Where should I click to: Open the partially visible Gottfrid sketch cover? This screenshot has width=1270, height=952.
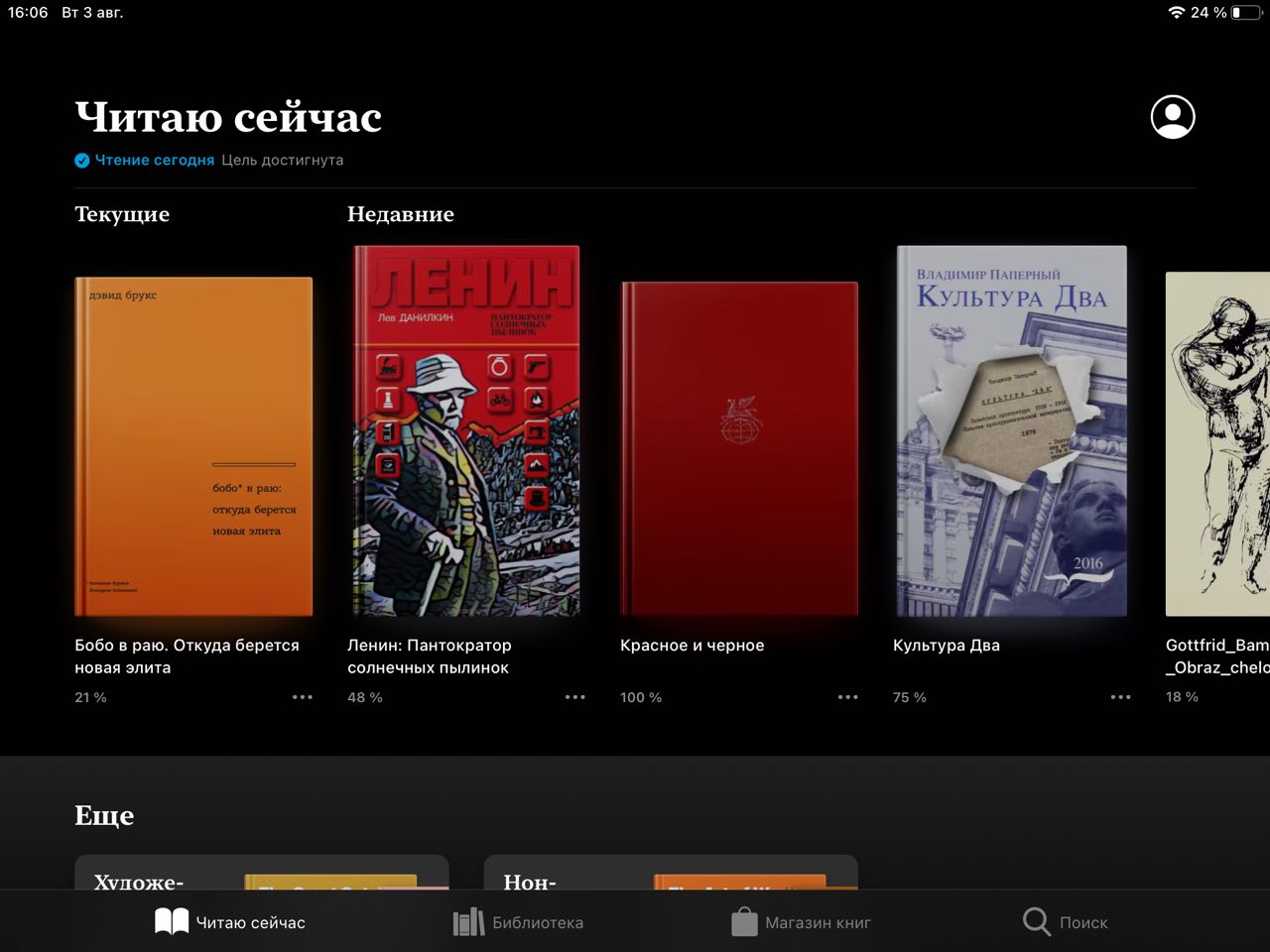coord(1217,443)
